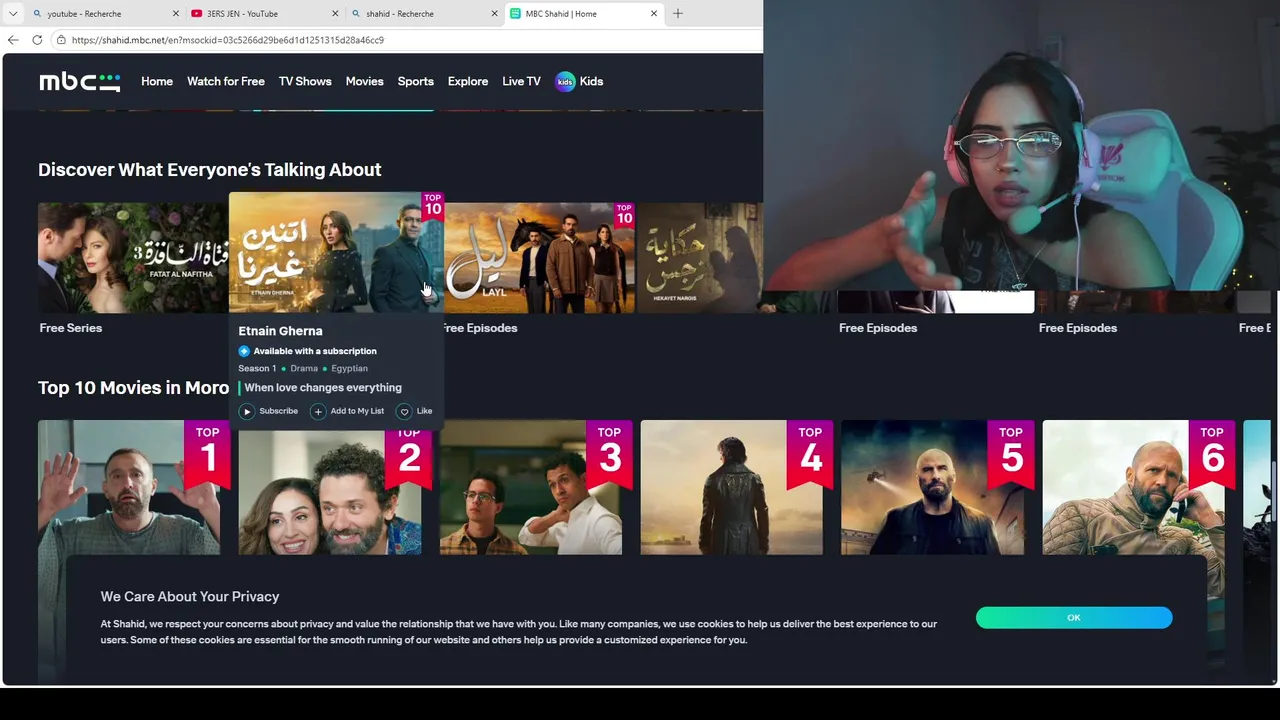
Task: Click the plus icon Add to My List
Action: click(x=318, y=411)
